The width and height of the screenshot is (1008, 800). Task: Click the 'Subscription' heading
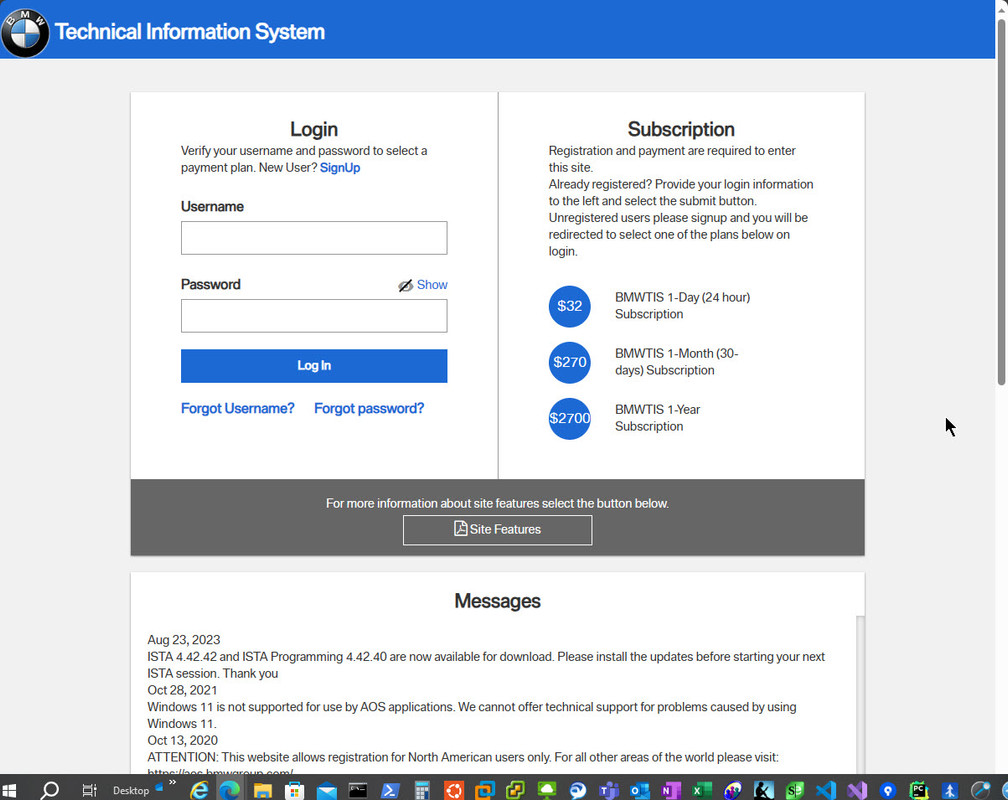tap(681, 129)
